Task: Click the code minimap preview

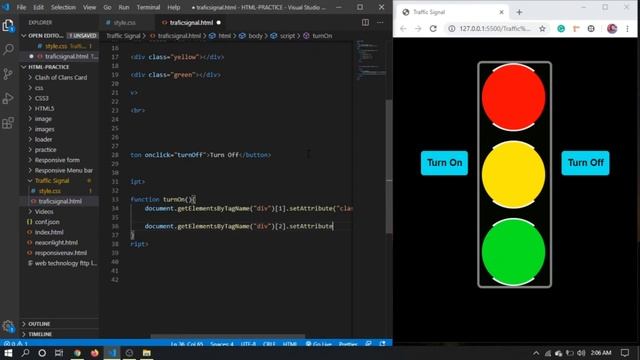Action: (x=370, y=59)
